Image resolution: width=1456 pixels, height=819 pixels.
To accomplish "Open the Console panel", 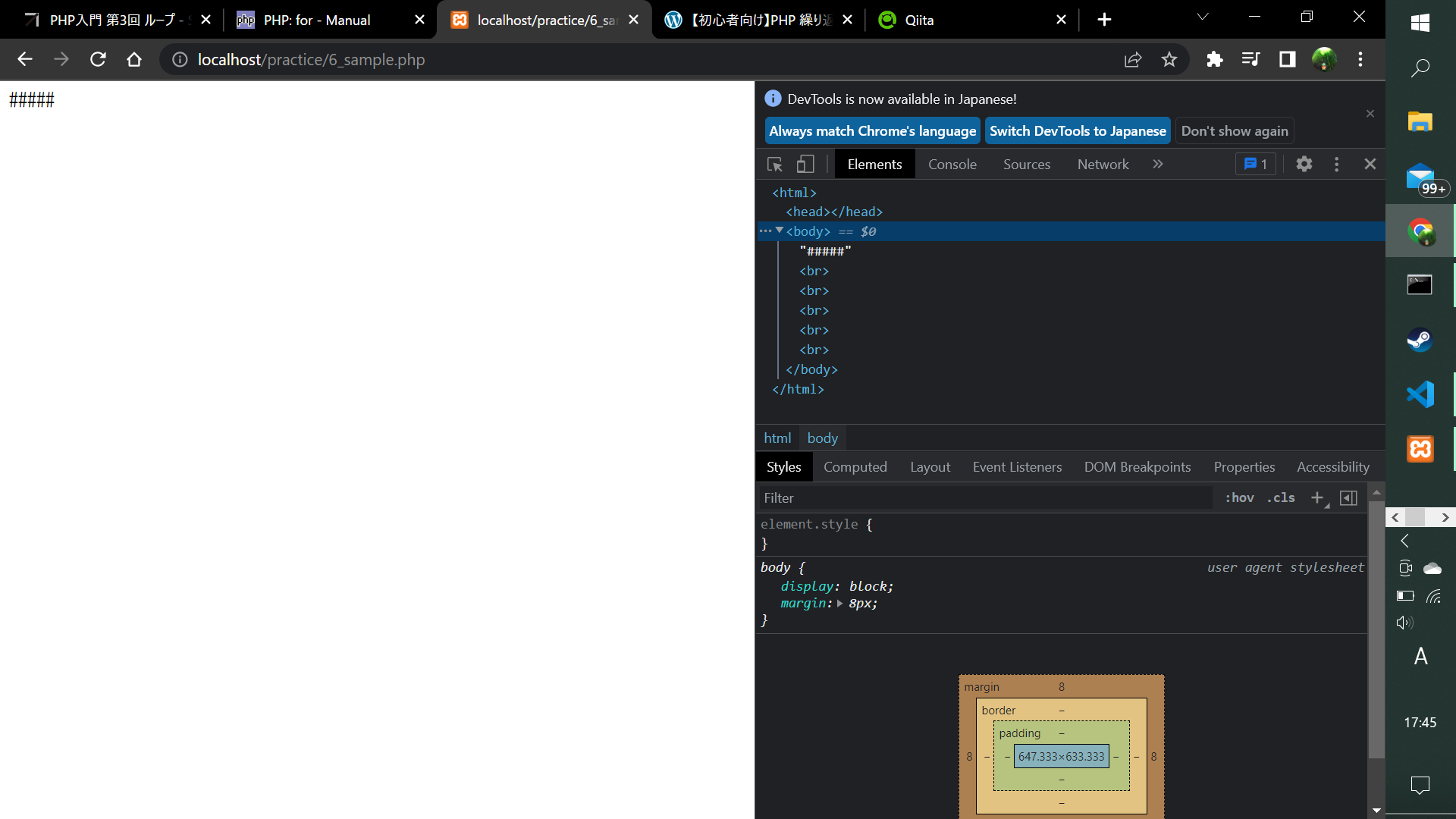I will pyautogui.click(x=952, y=164).
